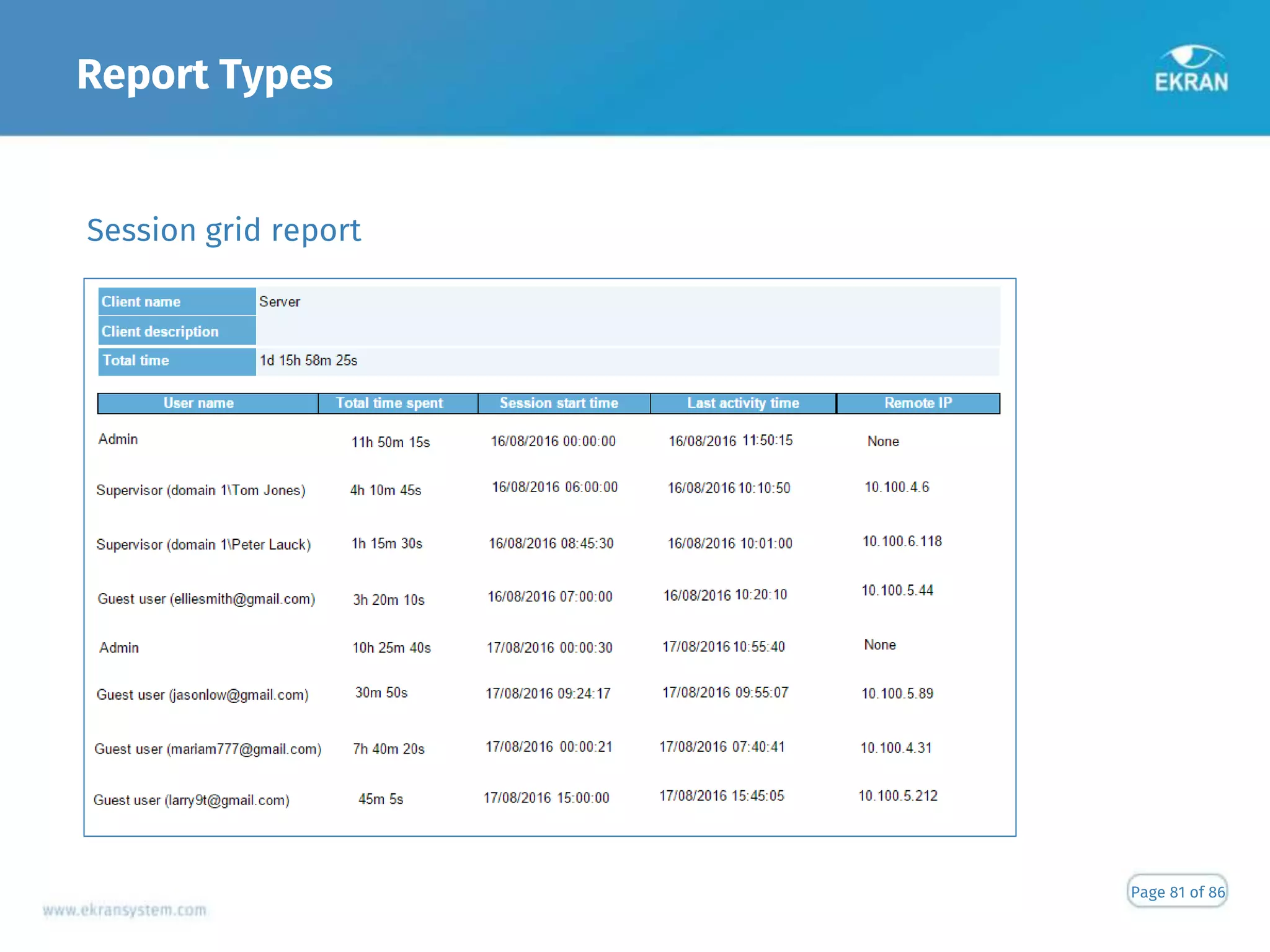Click the 'Remote IP' column header

coord(918,403)
